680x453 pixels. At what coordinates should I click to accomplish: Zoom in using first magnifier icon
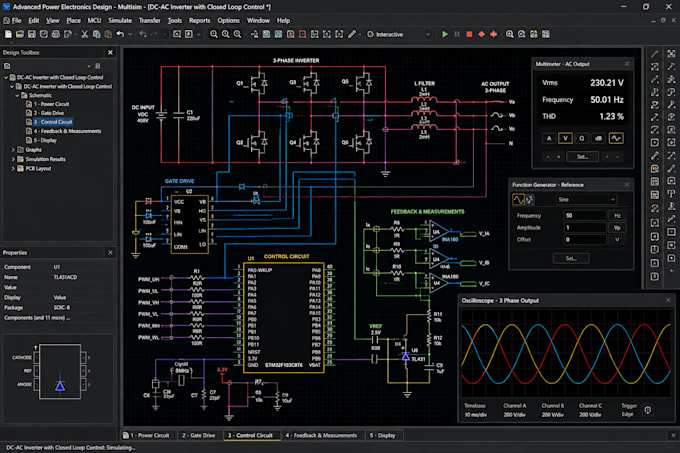(x=214, y=34)
